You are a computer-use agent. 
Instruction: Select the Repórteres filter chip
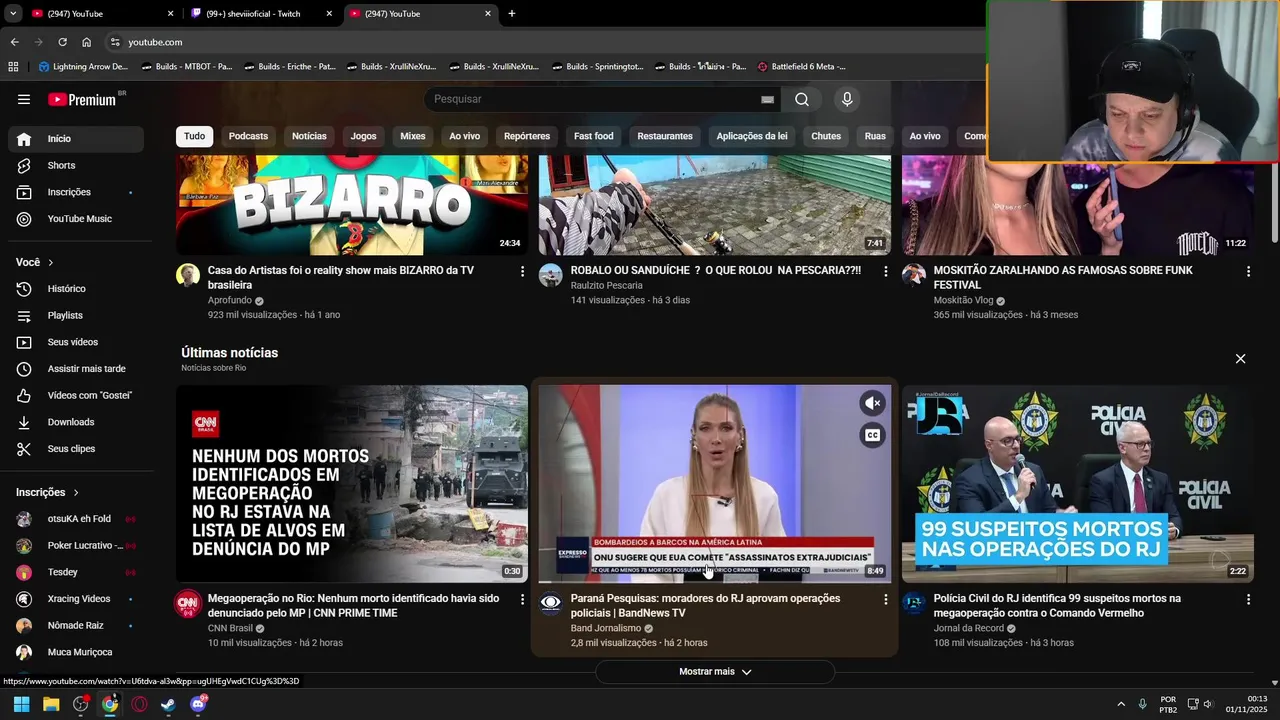pyautogui.click(x=527, y=136)
